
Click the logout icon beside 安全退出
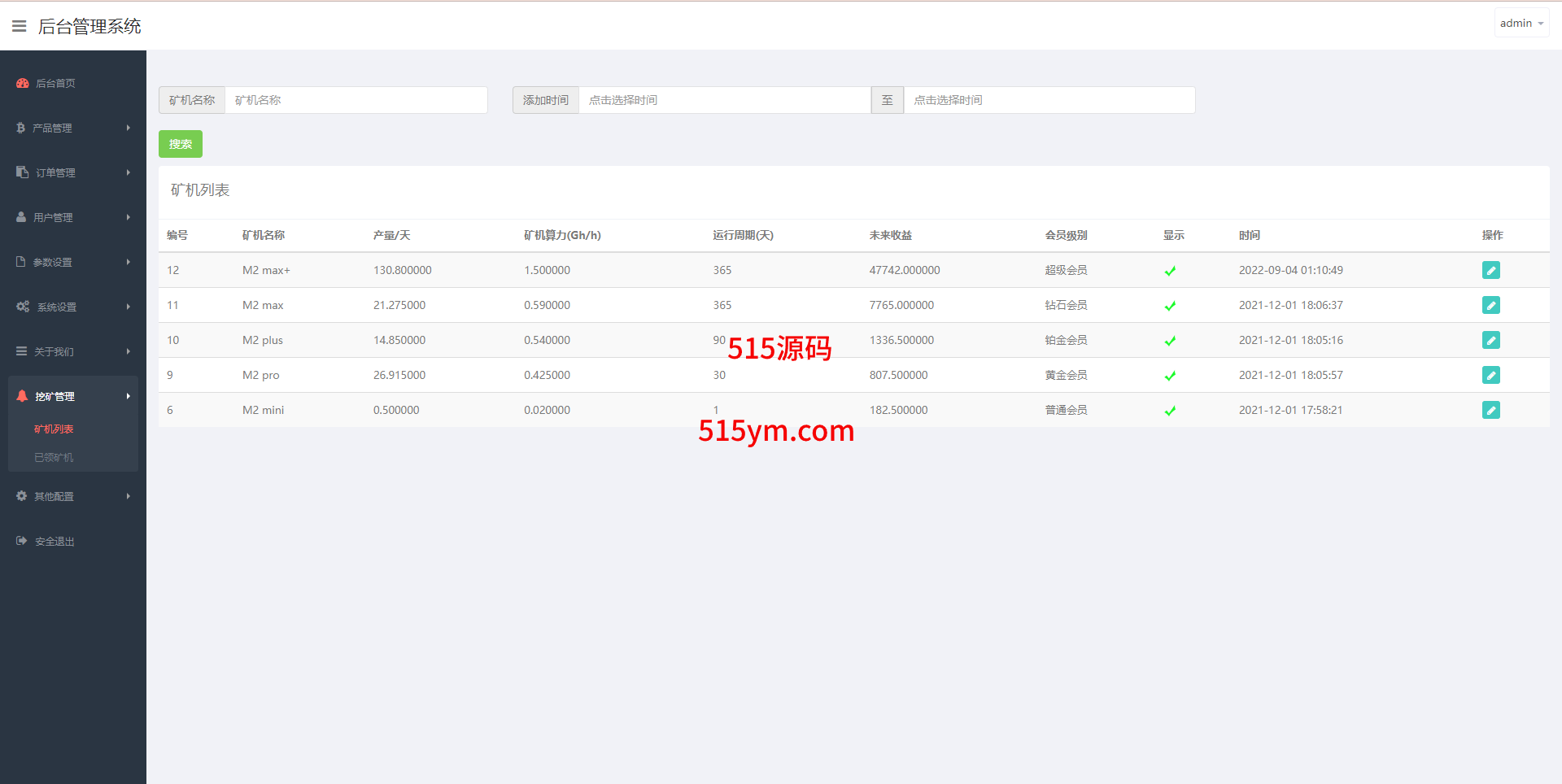click(x=22, y=541)
